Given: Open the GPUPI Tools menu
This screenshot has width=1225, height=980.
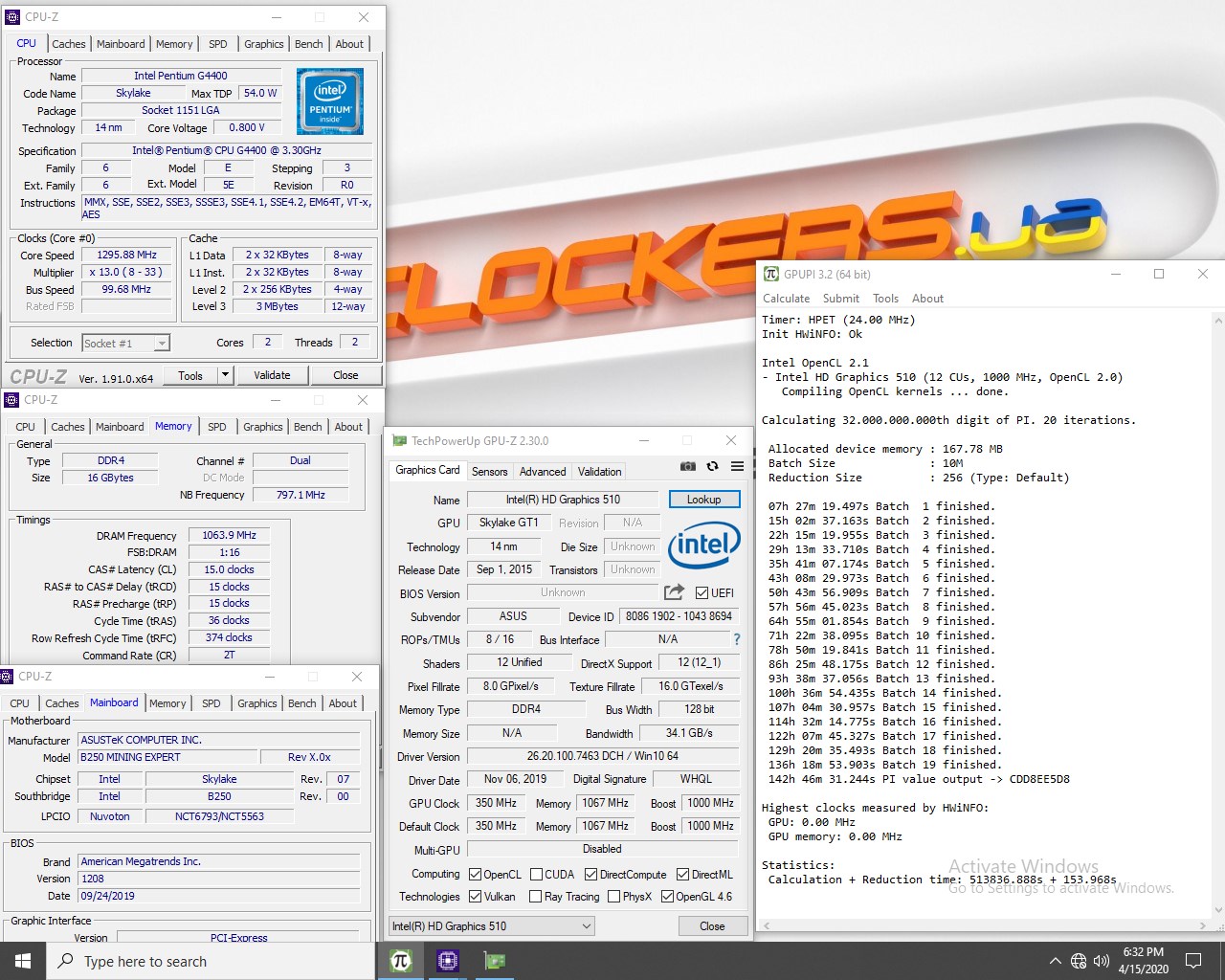Looking at the screenshot, I should pyautogui.click(x=885, y=299).
